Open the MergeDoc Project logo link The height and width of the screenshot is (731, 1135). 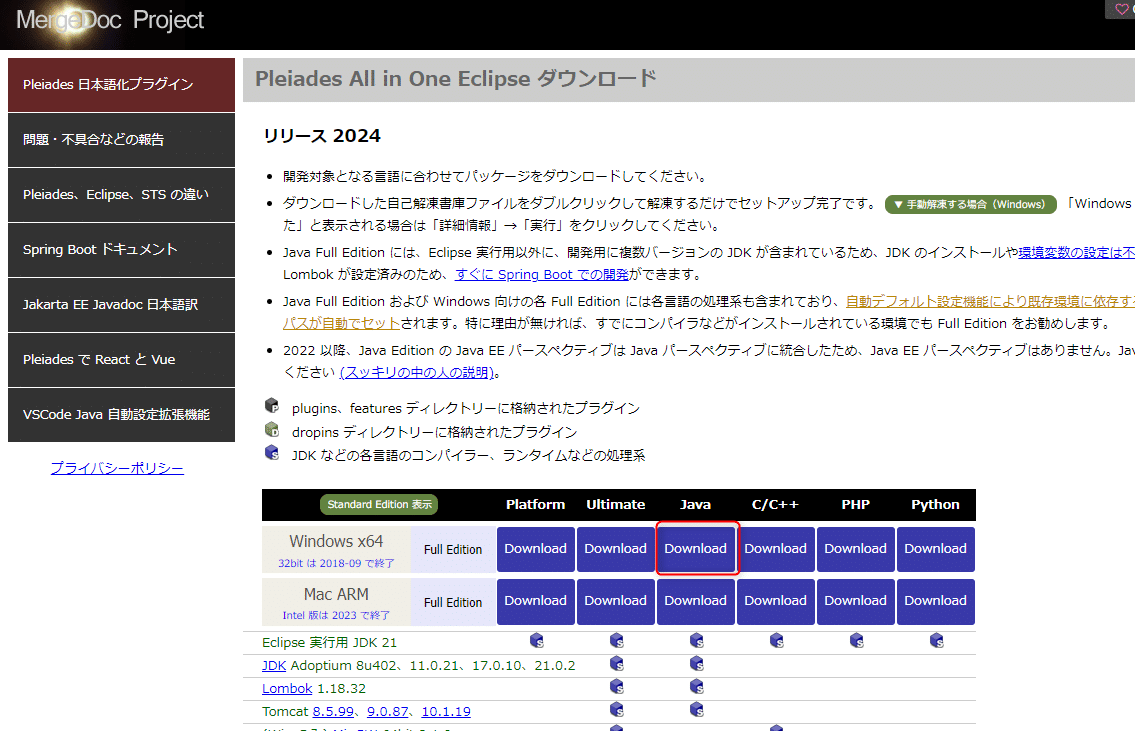point(110,20)
